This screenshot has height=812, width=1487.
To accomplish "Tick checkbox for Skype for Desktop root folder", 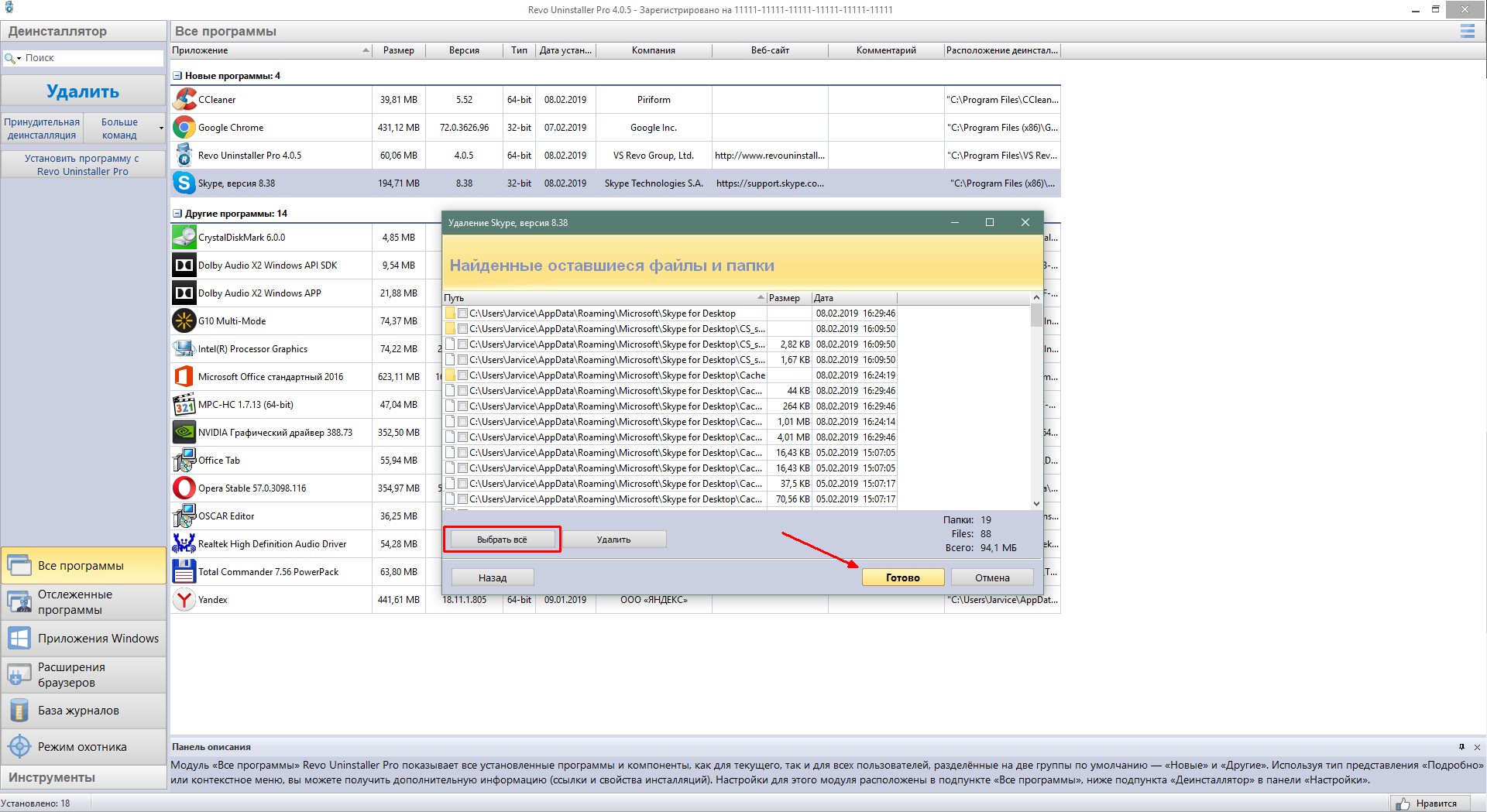I will pos(462,313).
